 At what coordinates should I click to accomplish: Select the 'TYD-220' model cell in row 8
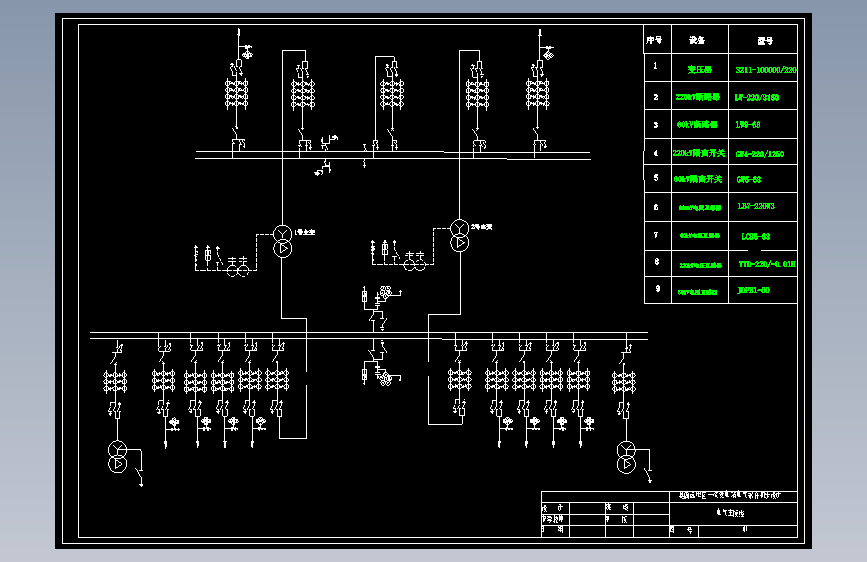(x=767, y=264)
